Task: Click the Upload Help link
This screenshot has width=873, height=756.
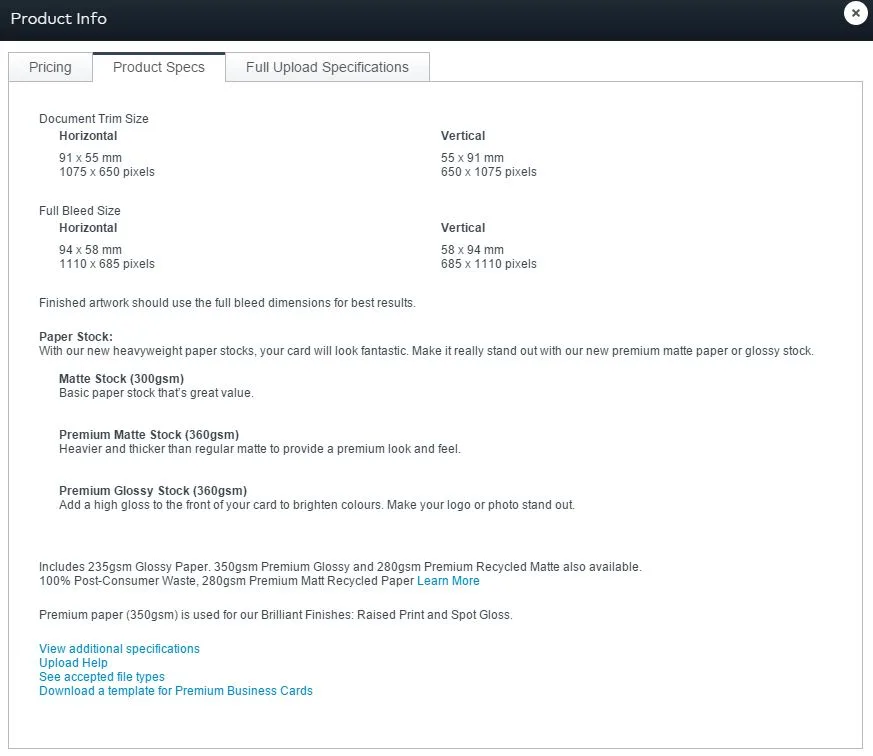Action: [73, 662]
